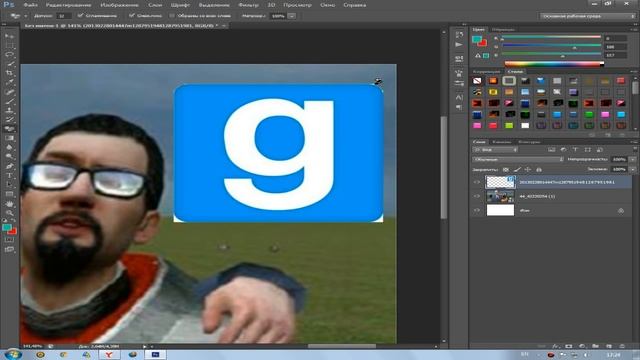Hide the top selected layer
The width and height of the screenshot is (640, 360).
tap(476, 182)
